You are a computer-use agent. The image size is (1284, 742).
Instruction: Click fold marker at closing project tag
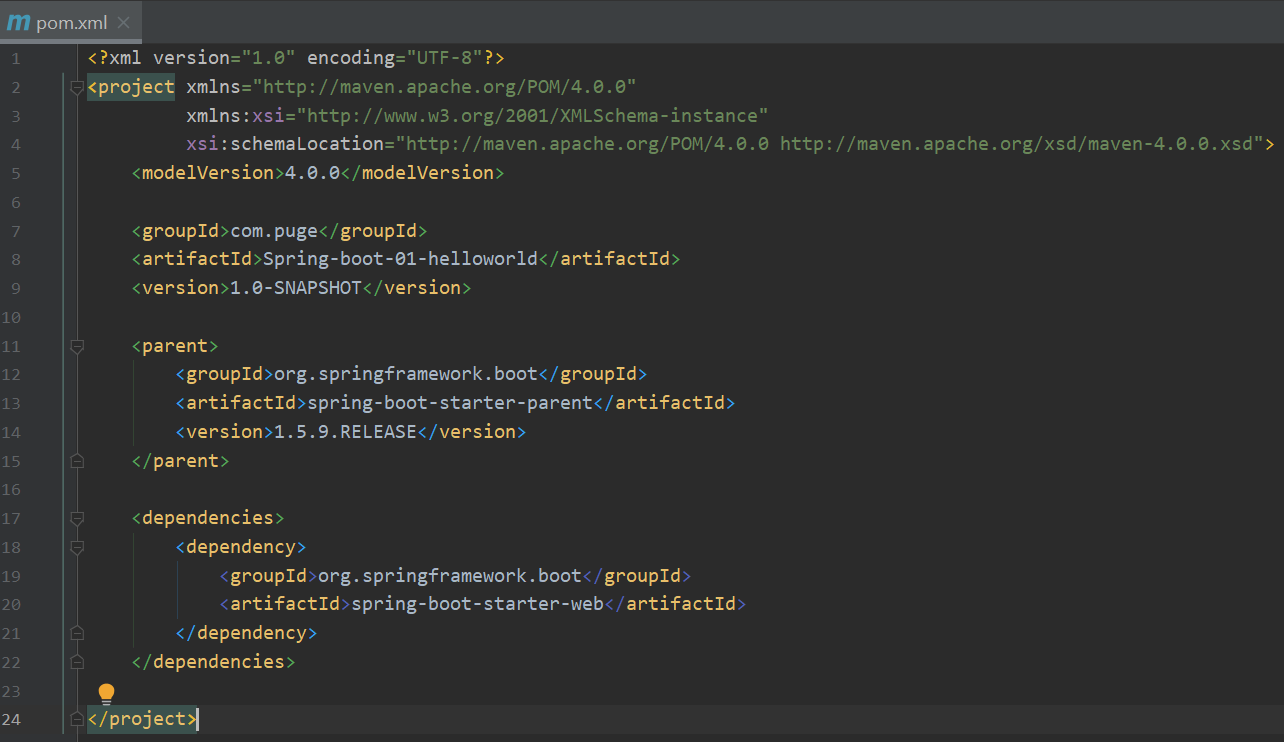77,719
